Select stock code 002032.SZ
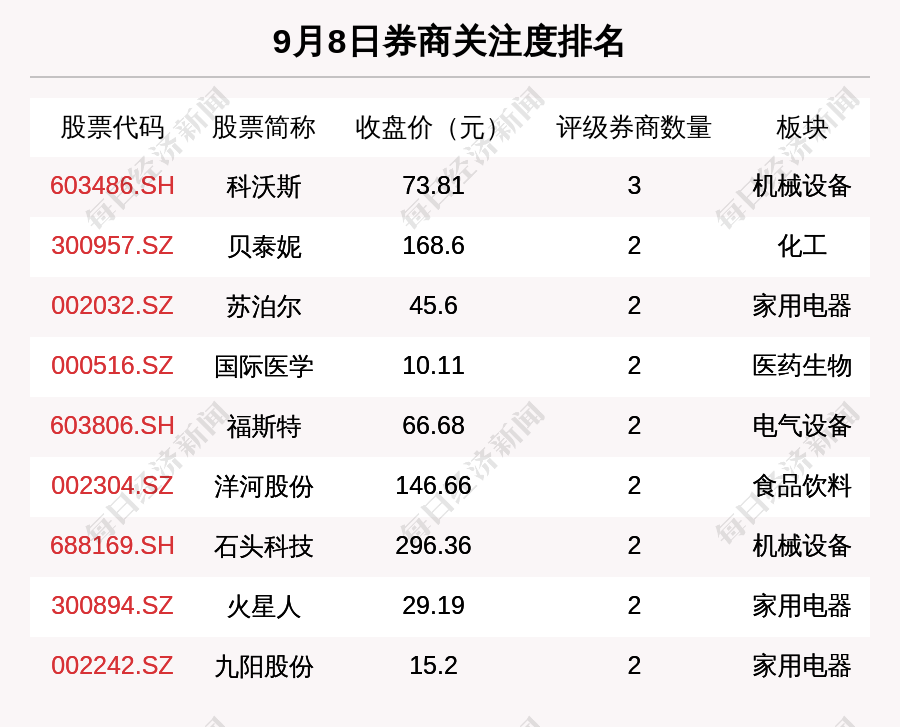The width and height of the screenshot is (900, 727). click(x=112, y=306)
